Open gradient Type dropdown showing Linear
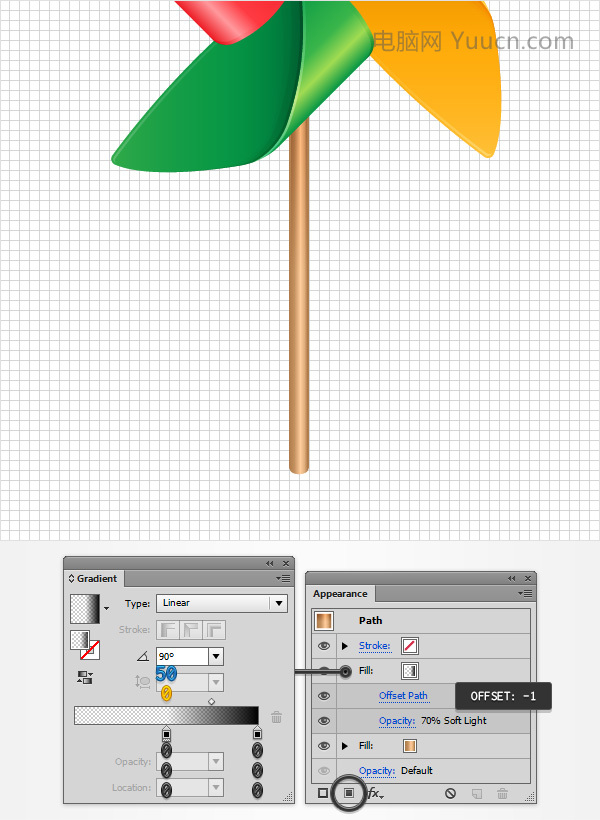The width and height of the screenshot is (600, 820). click(222, 603)
